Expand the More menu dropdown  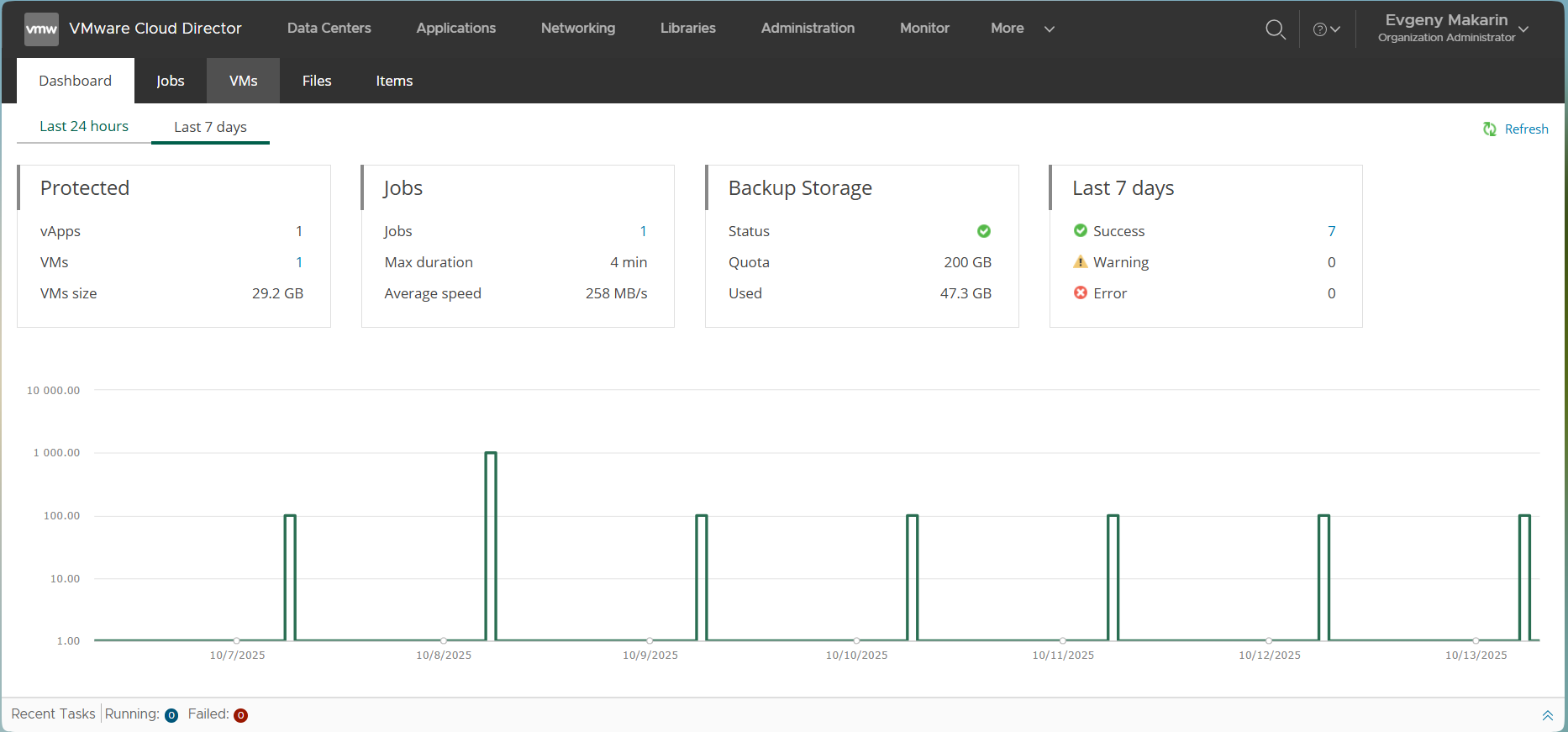click(x=1022, y=29)
